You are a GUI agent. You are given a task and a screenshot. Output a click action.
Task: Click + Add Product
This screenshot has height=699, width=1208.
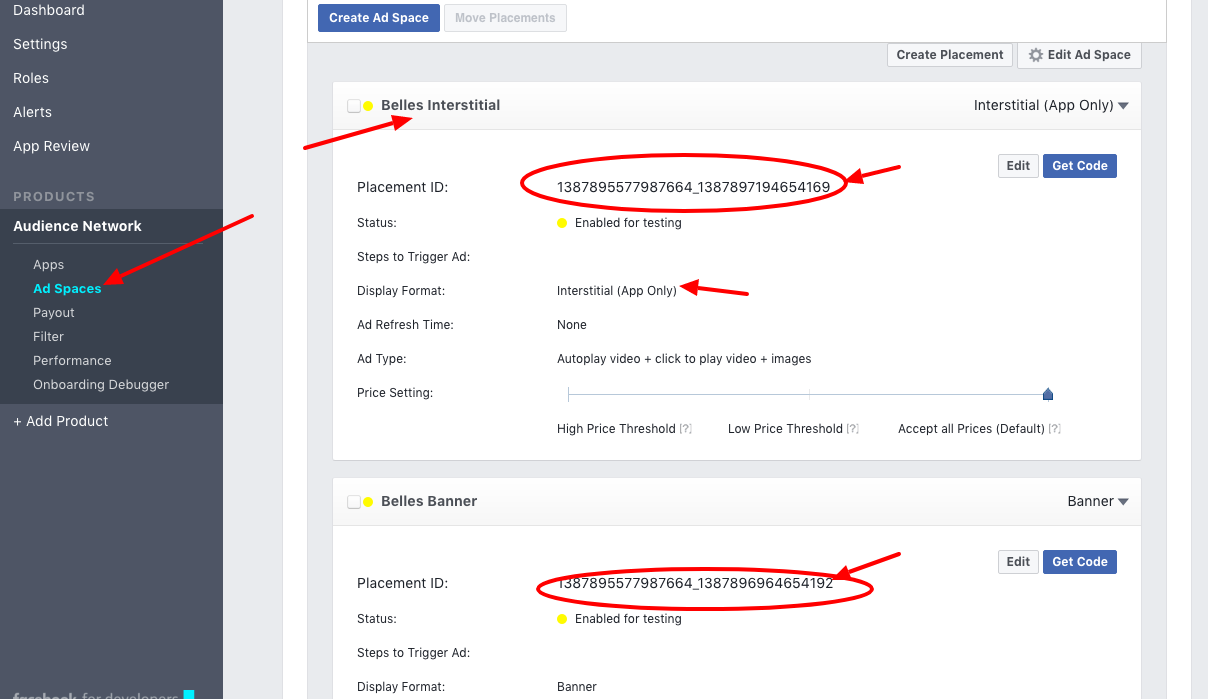coord(60,421)
